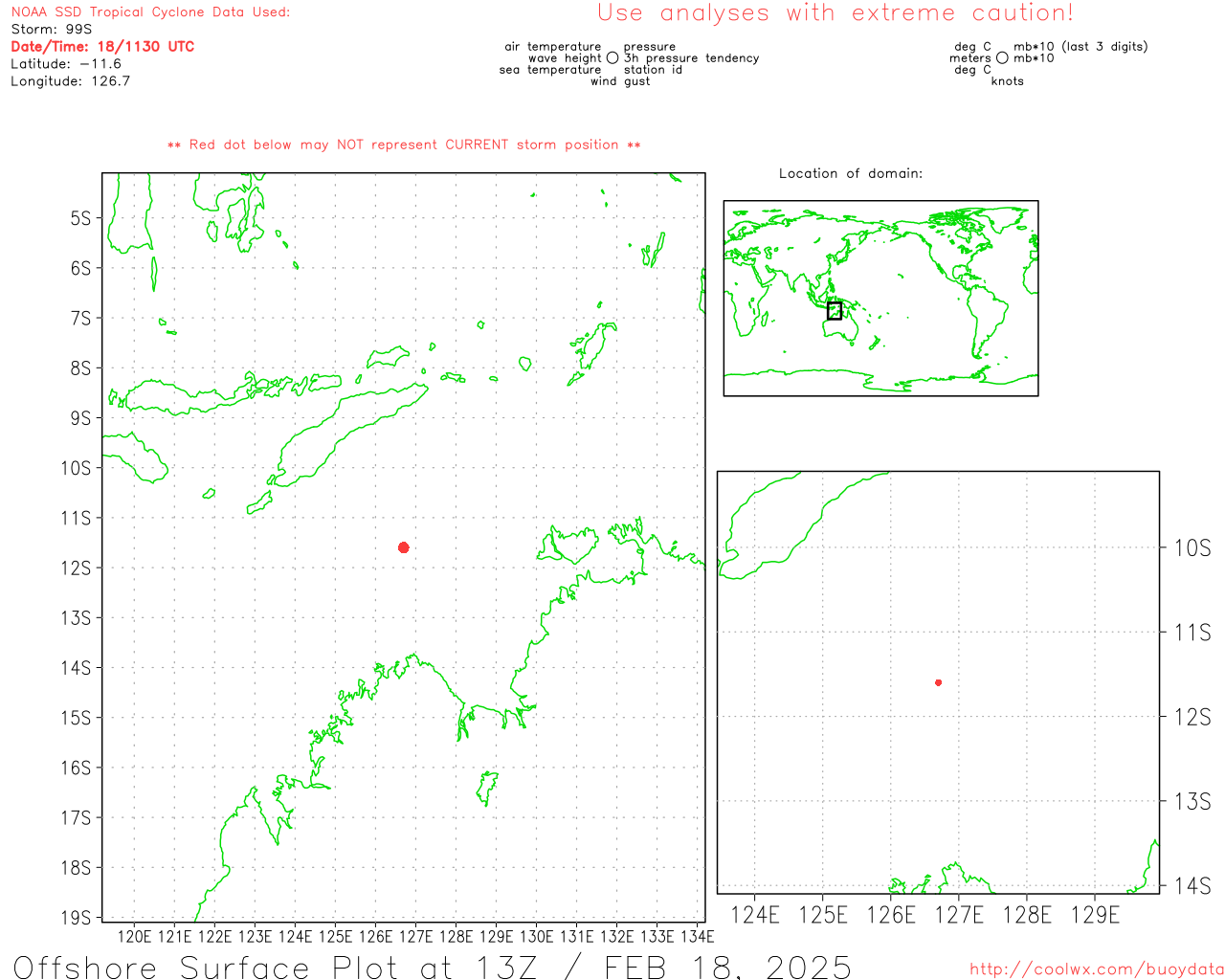
Task: Click the black domain box on world map
Action: [835, 311]
